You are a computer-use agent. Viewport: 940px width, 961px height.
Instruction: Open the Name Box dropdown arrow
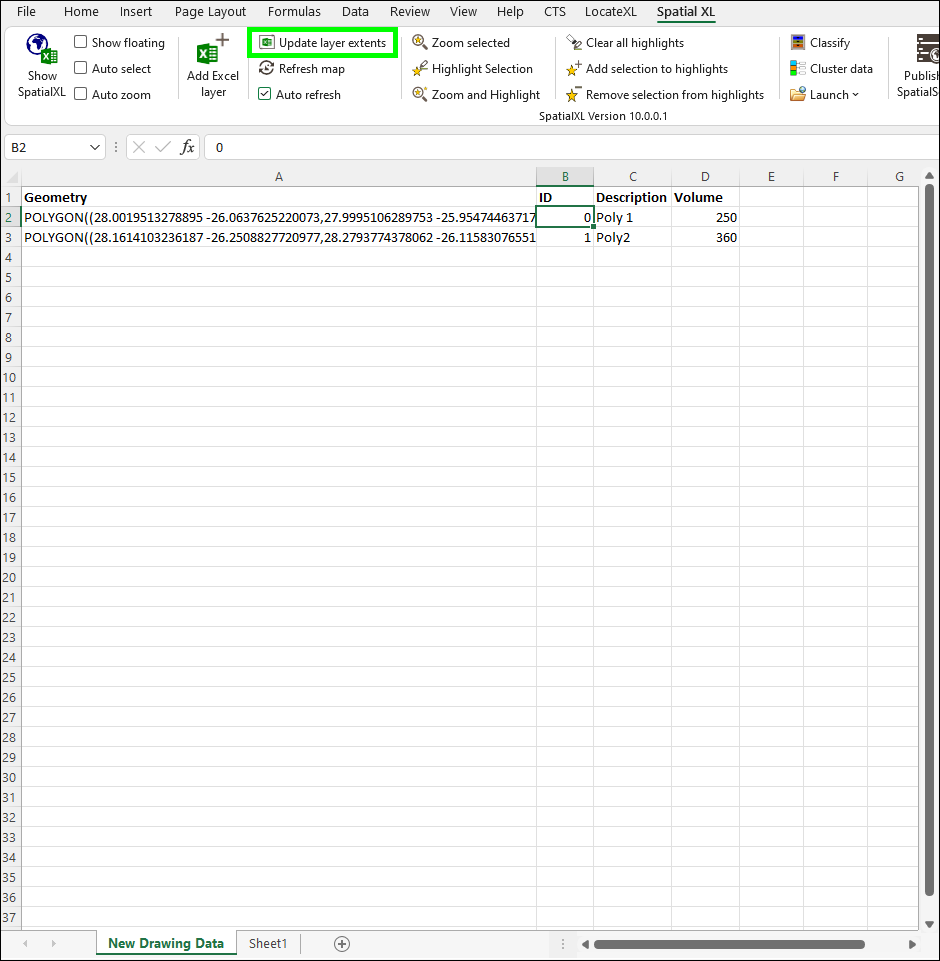95,147
